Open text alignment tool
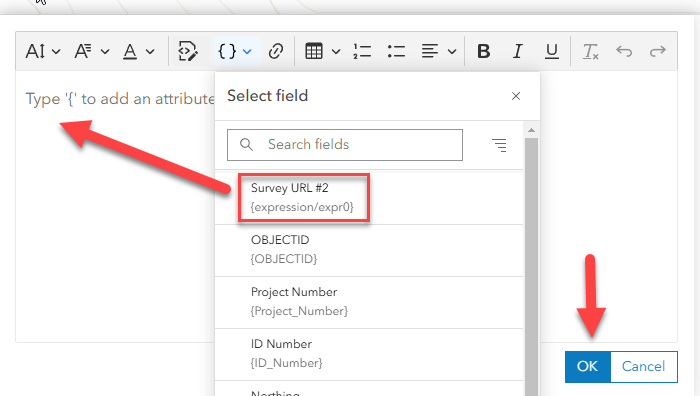Image resolution: width=700 pixels, height=396 pixels. click(x=430, y=51)
